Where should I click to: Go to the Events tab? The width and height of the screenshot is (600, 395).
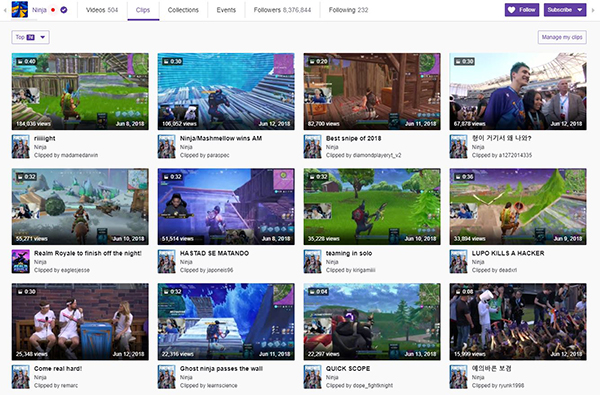click(226, 10)
